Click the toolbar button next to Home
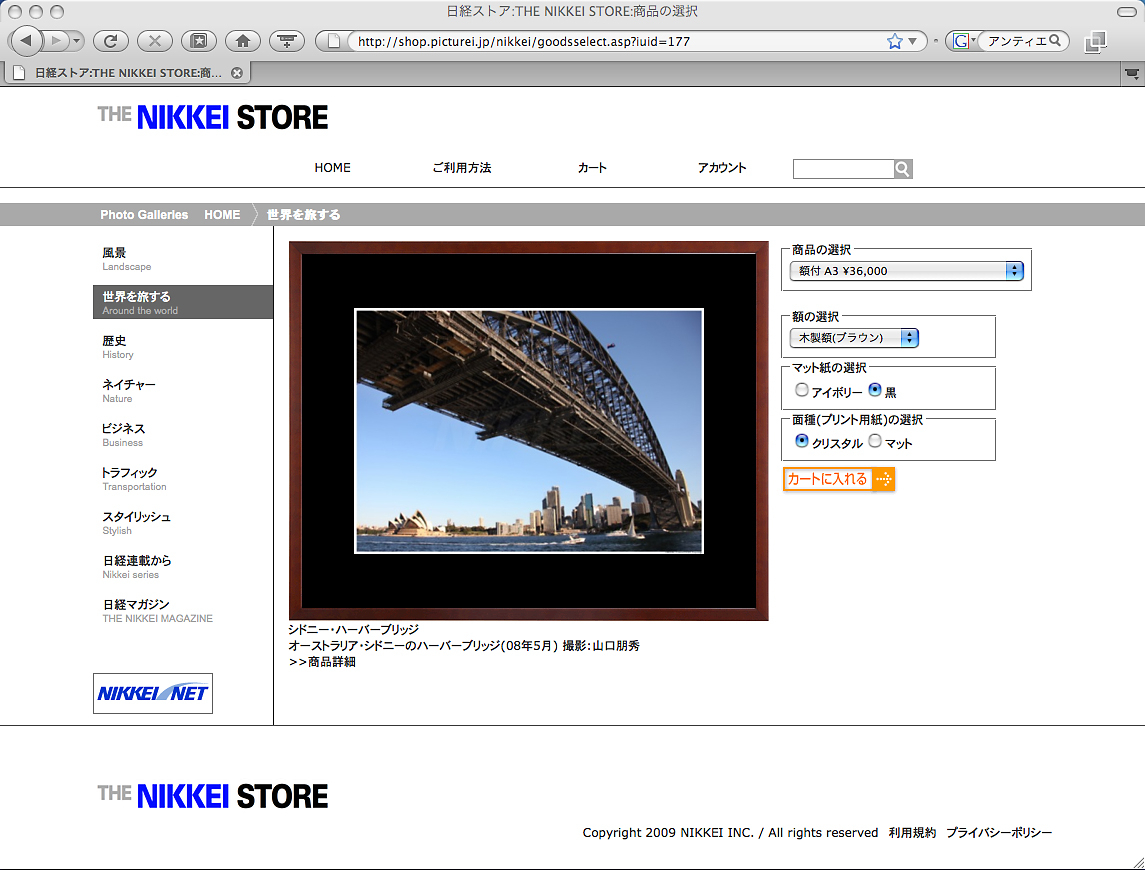 coord(287,41)
